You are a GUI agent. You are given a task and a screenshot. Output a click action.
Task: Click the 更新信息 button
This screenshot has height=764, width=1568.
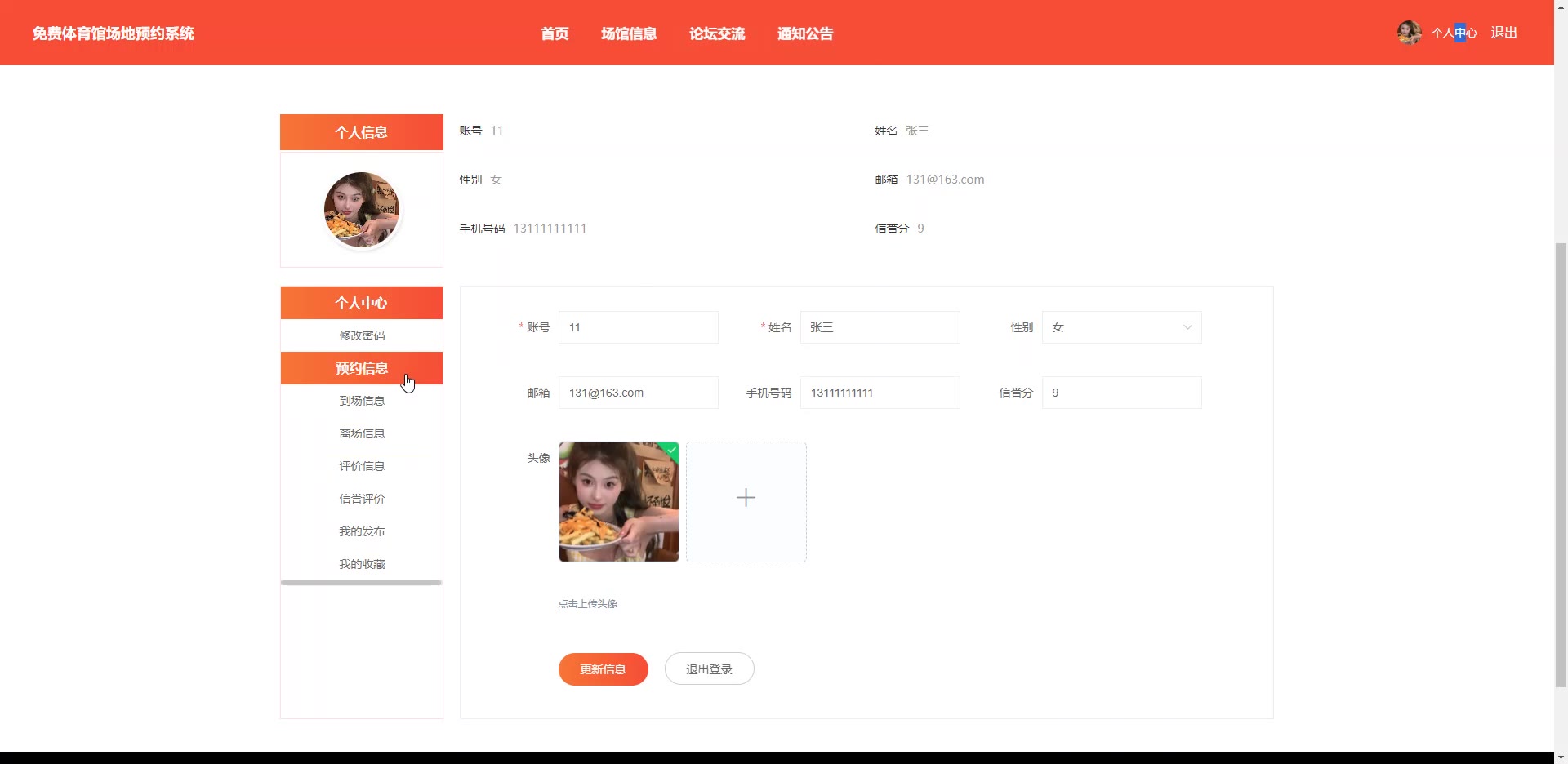(x=604, y=669)
